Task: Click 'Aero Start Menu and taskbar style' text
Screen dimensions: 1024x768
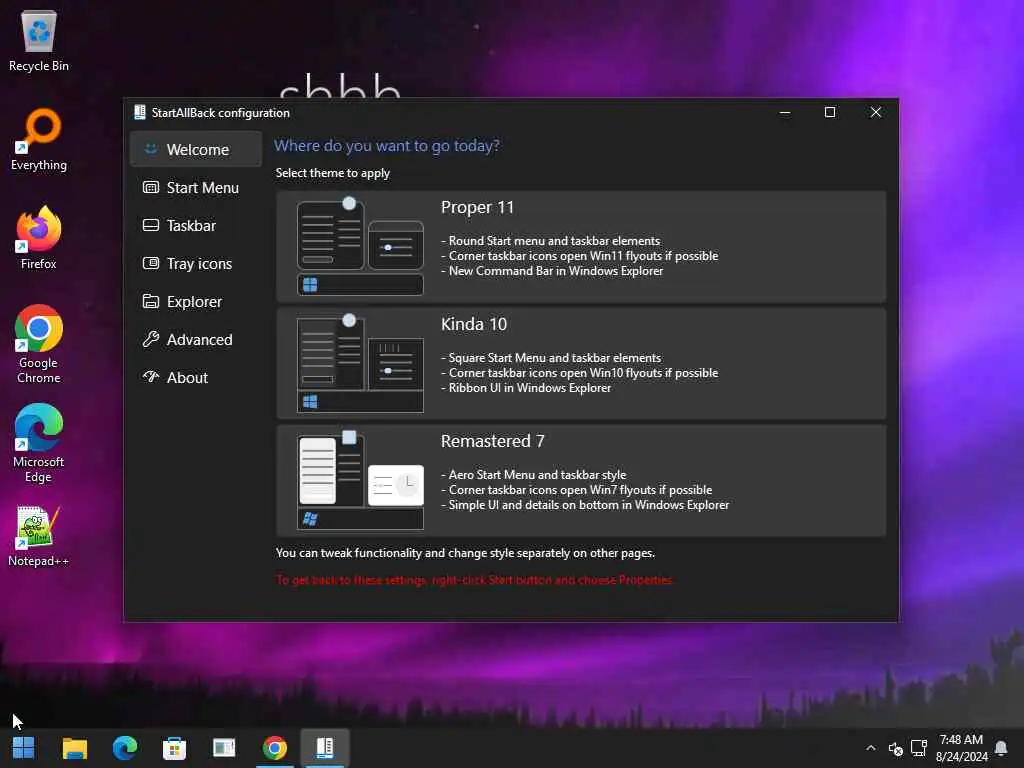Action: tap(537, 475)
